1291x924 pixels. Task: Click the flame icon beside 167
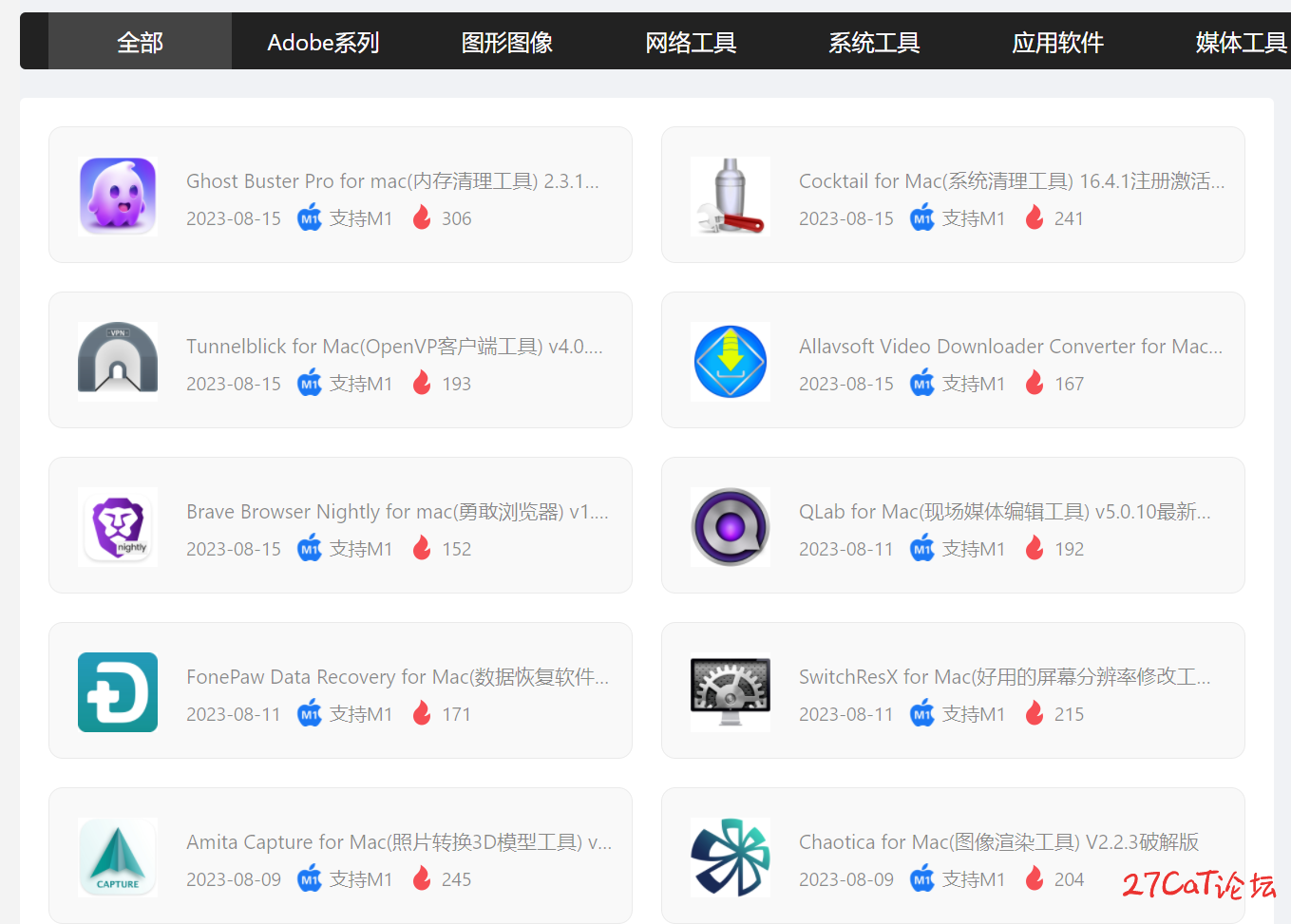click(x=1035, y=383)
